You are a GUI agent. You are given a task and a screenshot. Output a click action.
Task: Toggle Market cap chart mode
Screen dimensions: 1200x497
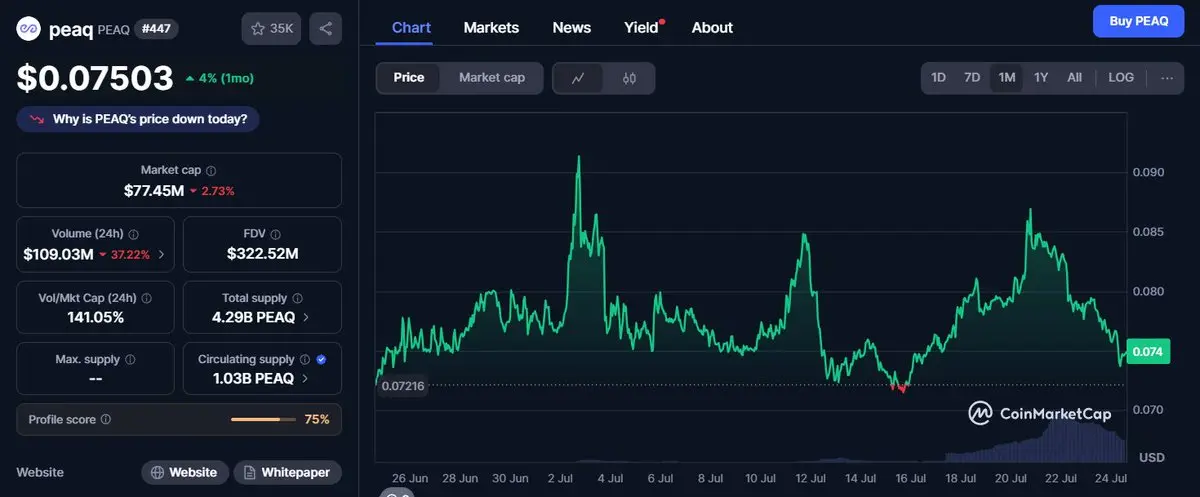point(491,78)
